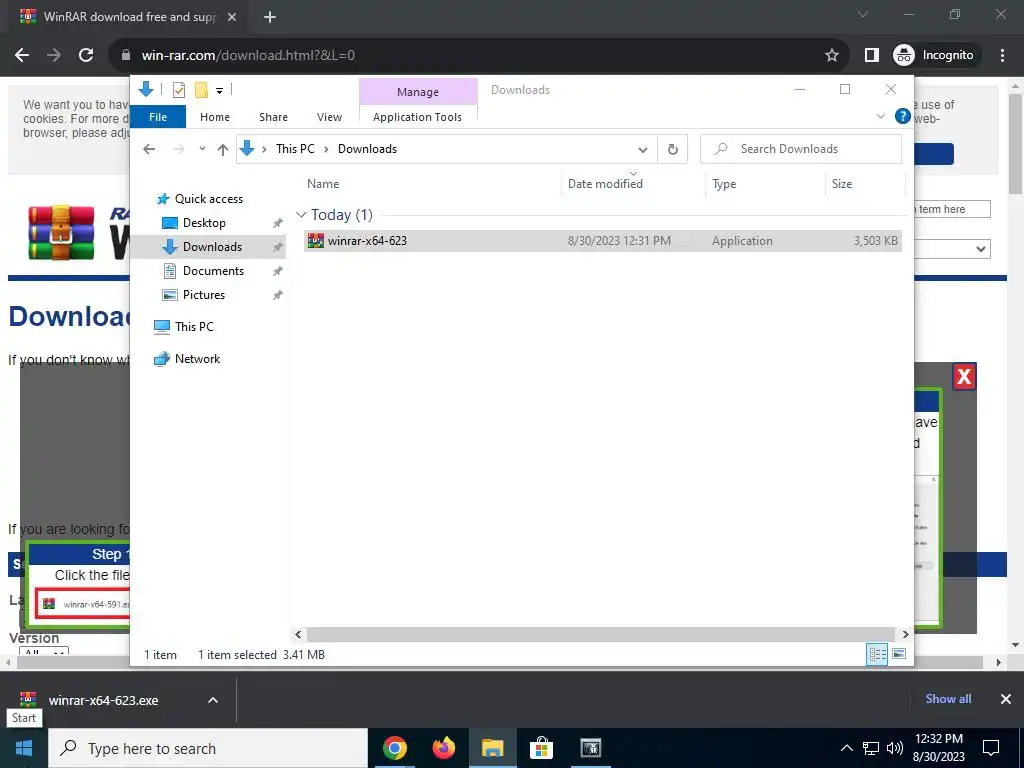Toggle Chrome side panel icon
The image size is (1024, 768).
pyautogui.click(x=871, y=56)
